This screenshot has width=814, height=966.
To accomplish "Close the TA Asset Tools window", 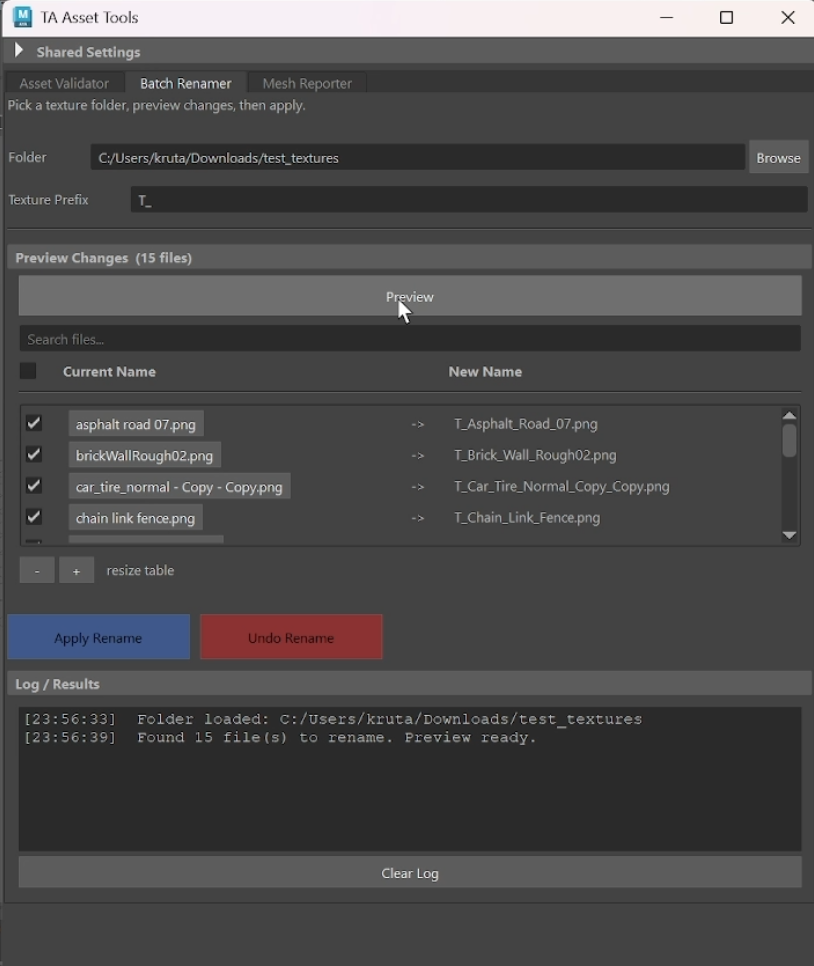I will coord(788,17).
